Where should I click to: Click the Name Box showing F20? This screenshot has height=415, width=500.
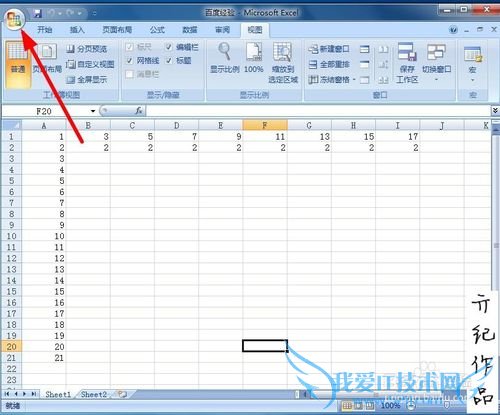44,111
